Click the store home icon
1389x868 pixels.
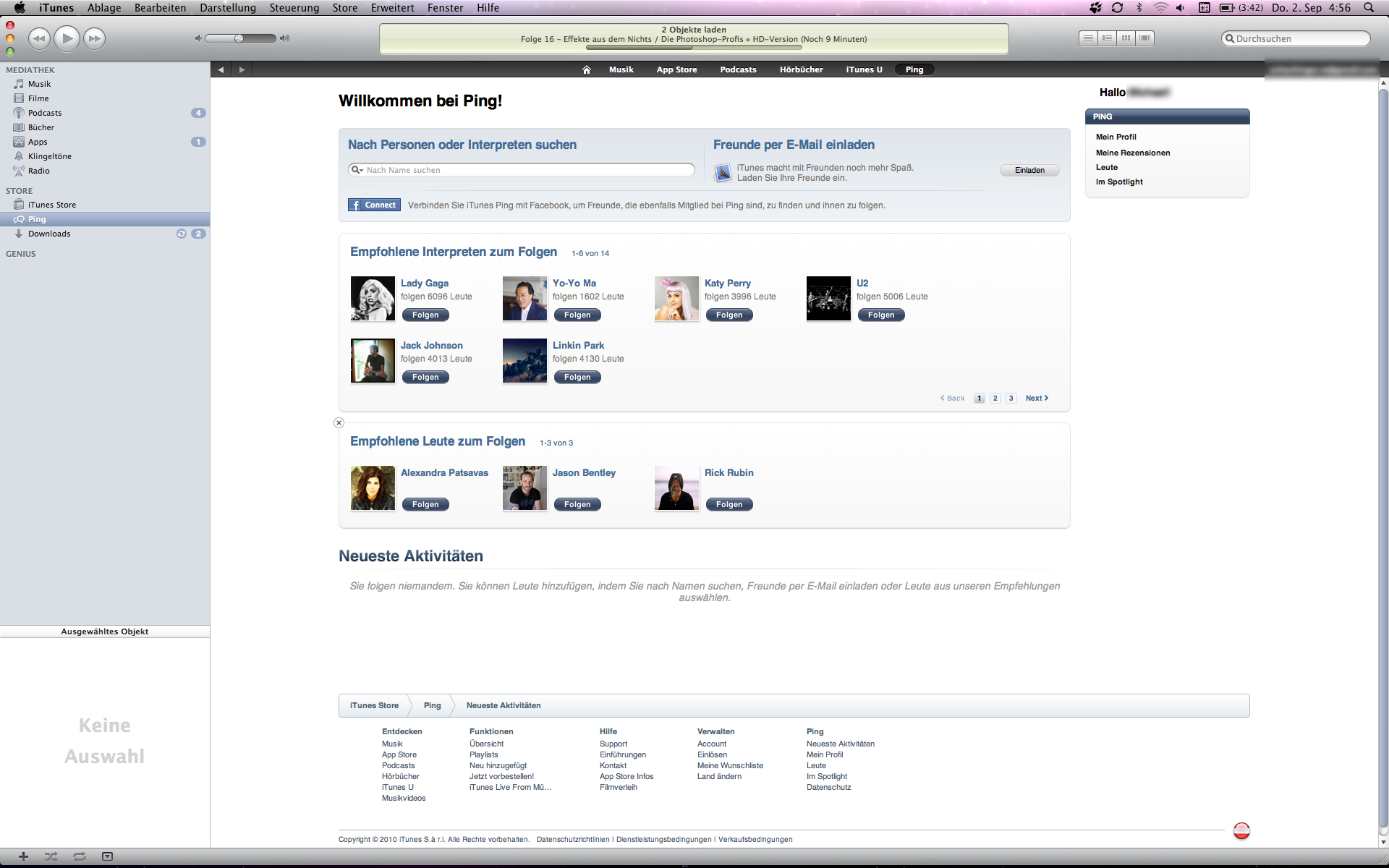click(587, 69)
